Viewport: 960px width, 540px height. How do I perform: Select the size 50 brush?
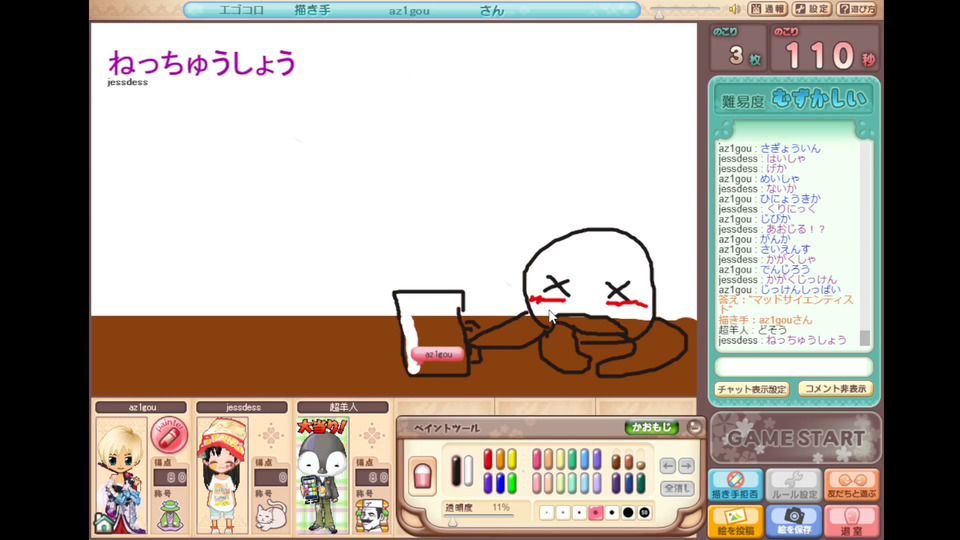point(644,512)
